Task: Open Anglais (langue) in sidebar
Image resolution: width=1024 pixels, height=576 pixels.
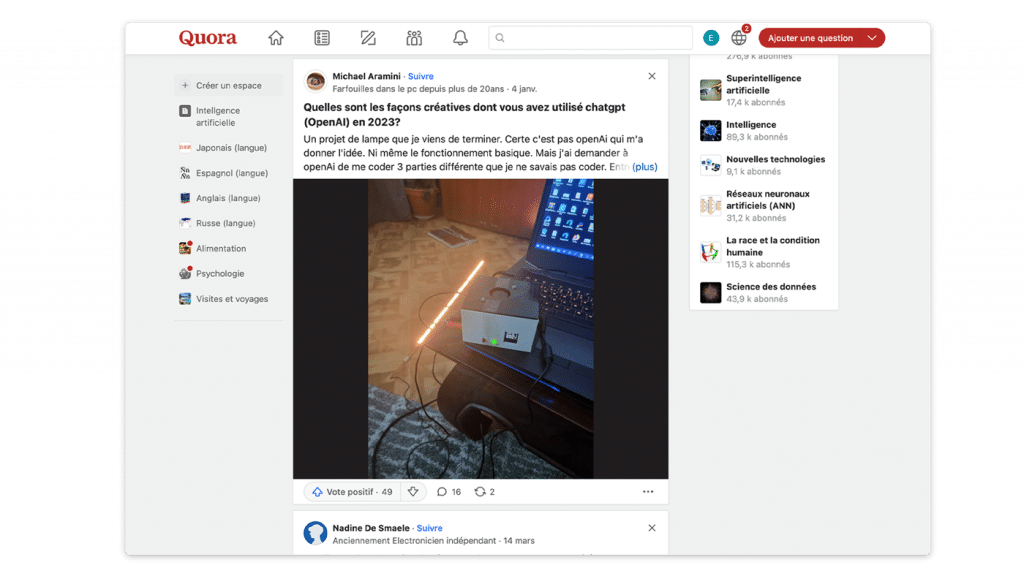Action: point(229,198)
